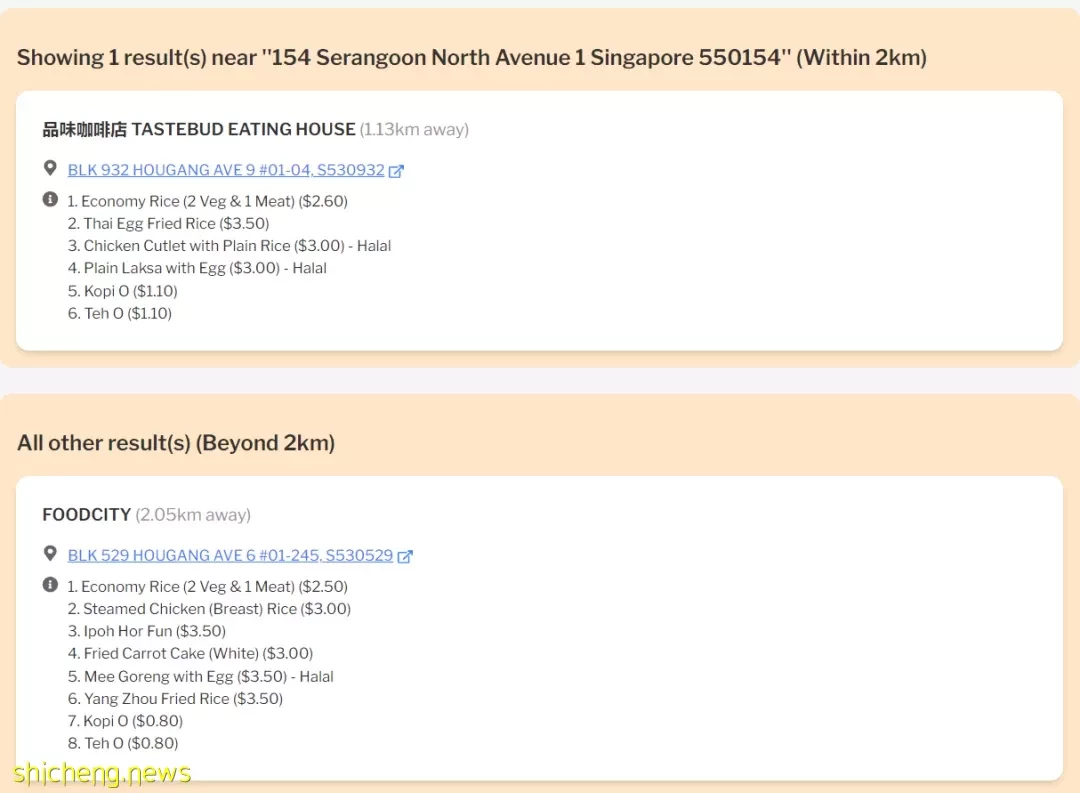The image size is (1080, 793).
Task: Select 'Yang Zhou Fried Rice ($3.50)' item
Action: tap(175, 699)
